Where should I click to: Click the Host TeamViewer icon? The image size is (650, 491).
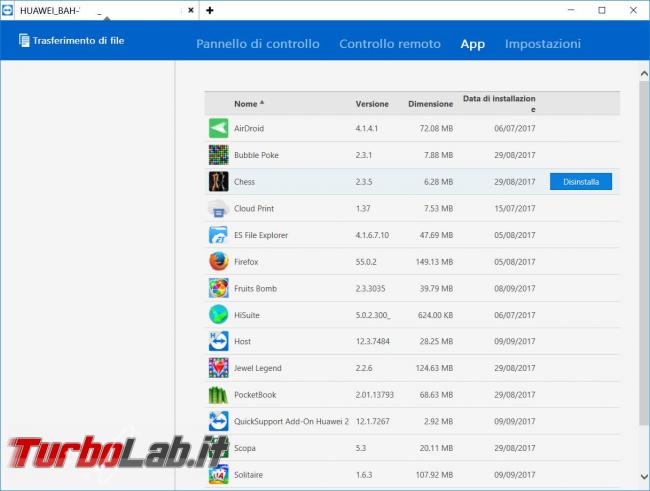click(218, 341)
